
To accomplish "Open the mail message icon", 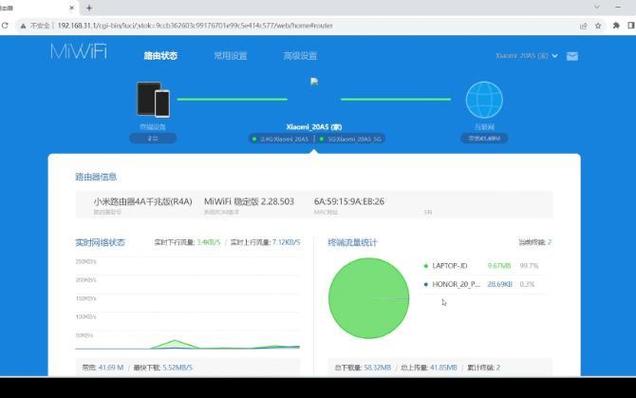I will point(572,56).
